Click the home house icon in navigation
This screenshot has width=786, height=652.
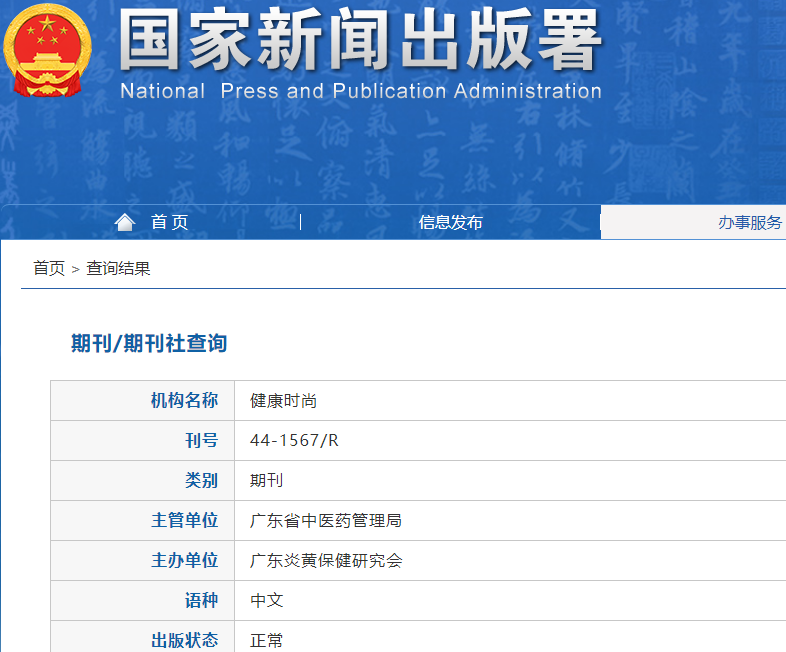[x=125, y=222]
